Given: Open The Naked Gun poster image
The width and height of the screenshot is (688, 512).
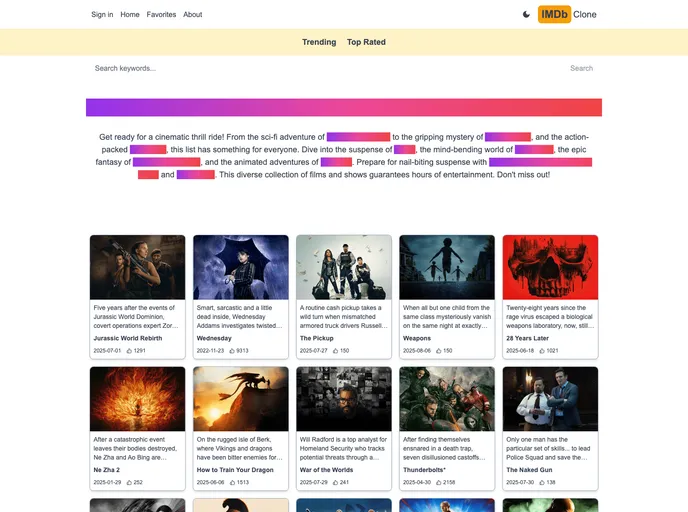Looking at the screenshot, I should (550, 399).
